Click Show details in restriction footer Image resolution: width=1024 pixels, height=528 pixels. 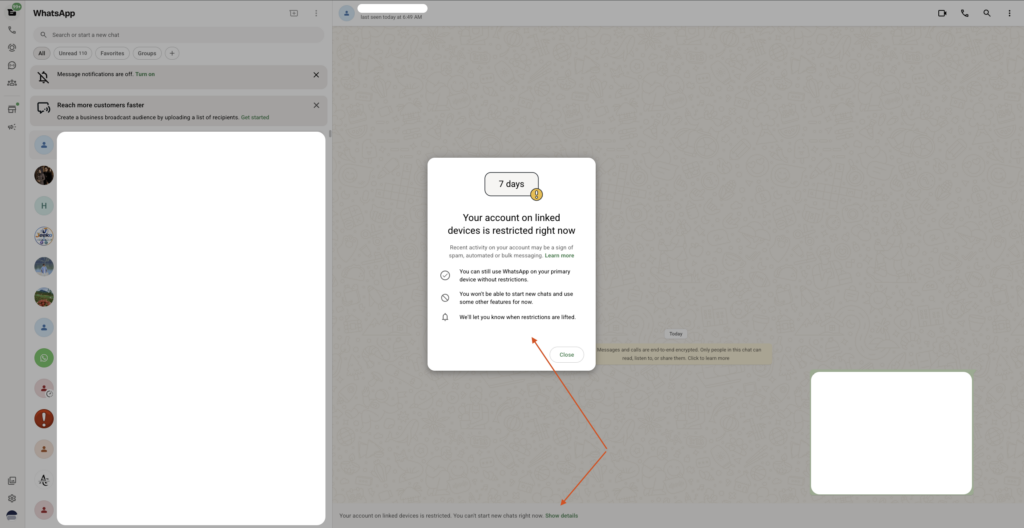[x=562, y=516]
